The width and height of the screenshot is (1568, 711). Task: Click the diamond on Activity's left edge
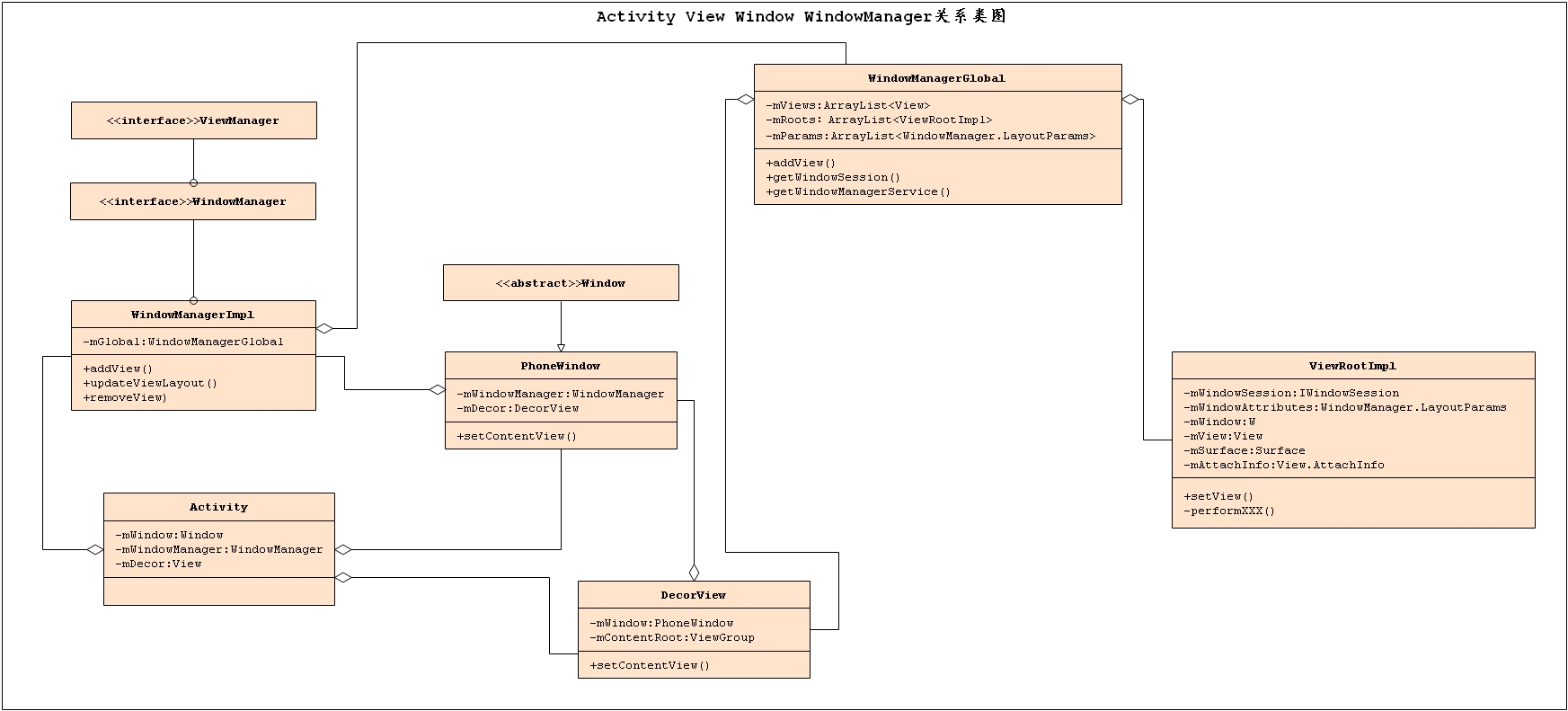click(95, 549)
